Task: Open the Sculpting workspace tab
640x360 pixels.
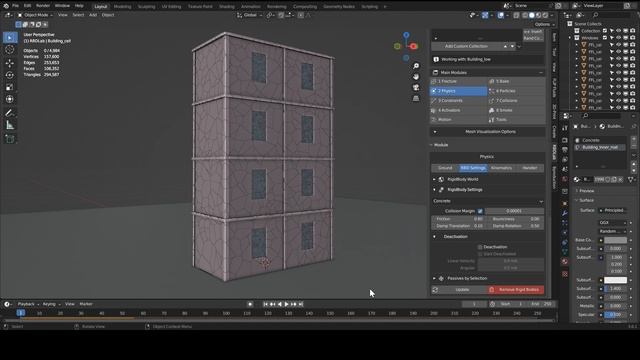Action: (146, 7)
